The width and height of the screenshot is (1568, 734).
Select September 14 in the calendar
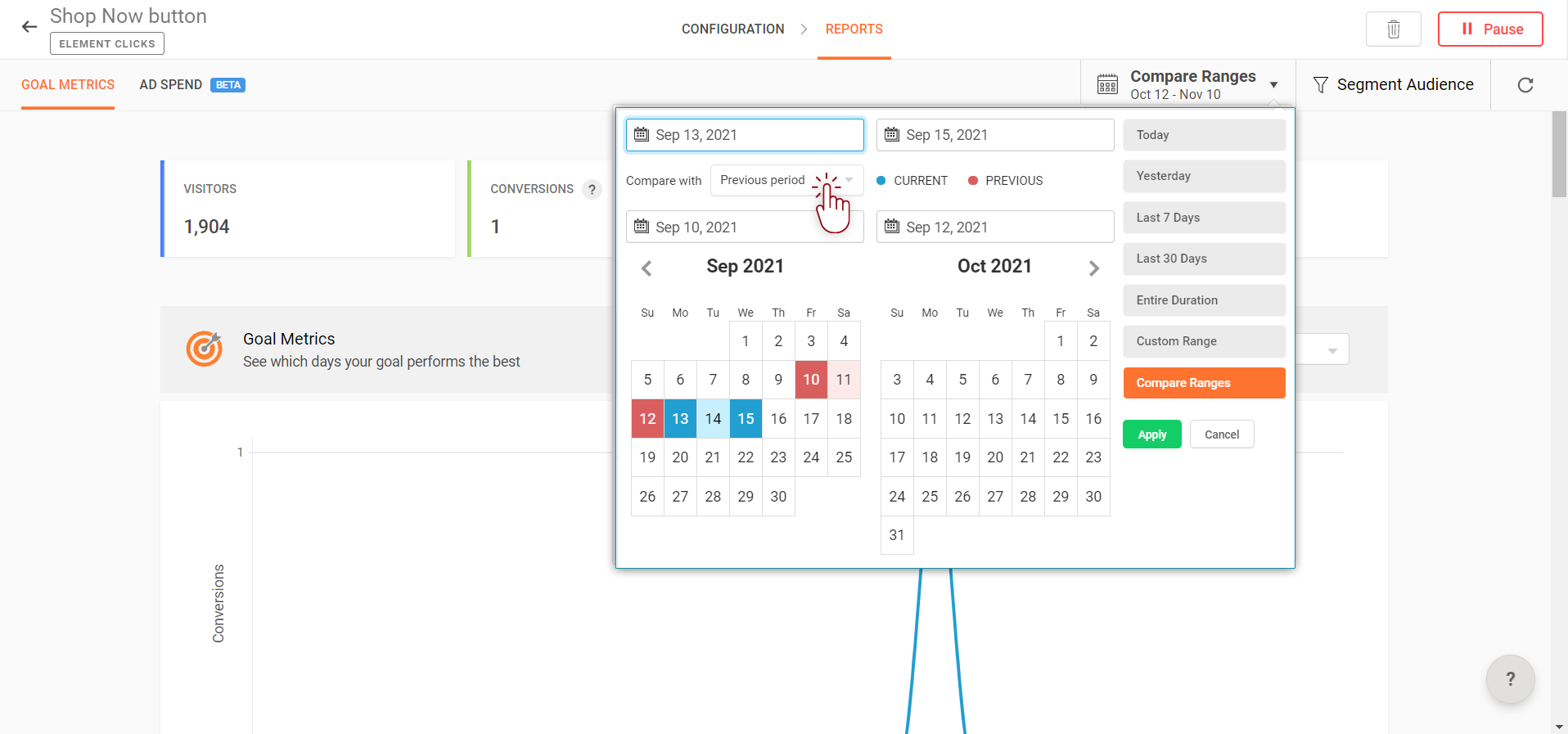click(x=713, y=419)
